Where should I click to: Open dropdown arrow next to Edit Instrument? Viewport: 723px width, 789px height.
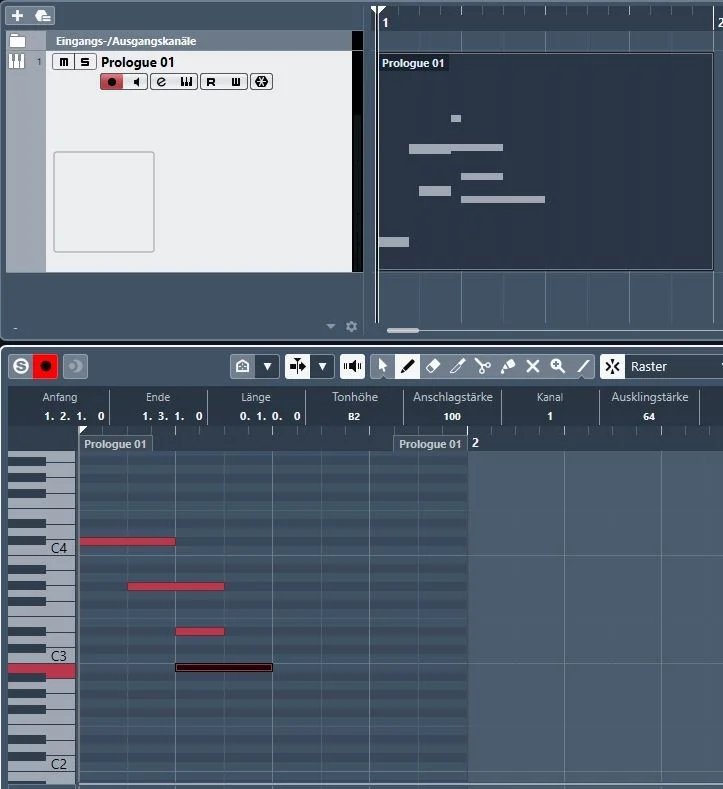point(267,366)
